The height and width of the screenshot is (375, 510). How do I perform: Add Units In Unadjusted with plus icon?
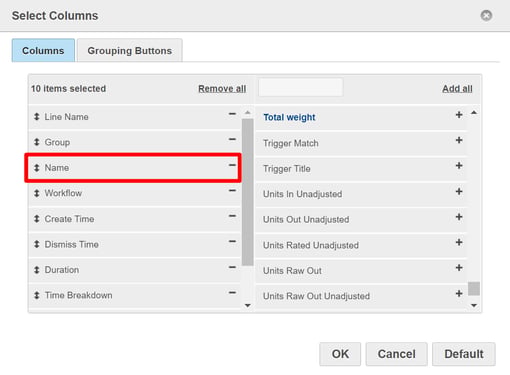click(459, 192)
